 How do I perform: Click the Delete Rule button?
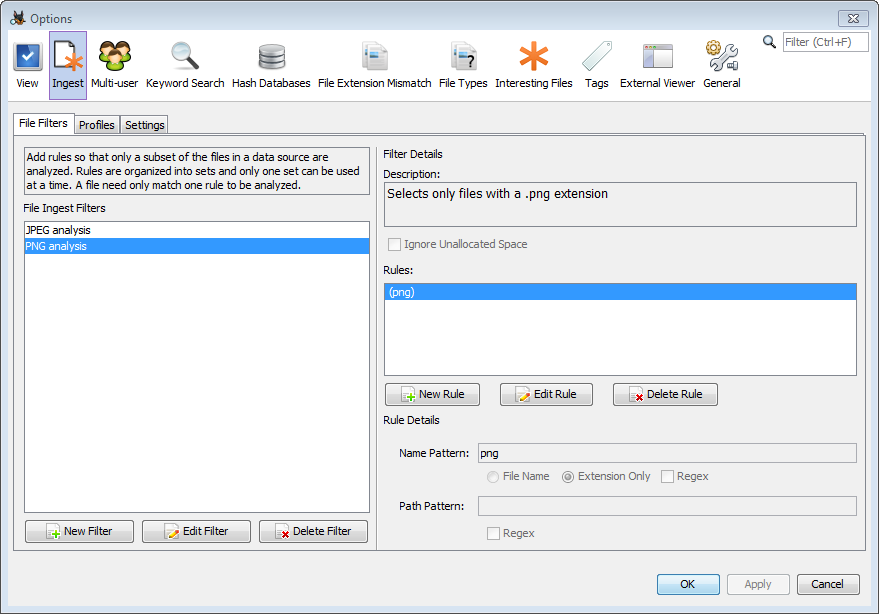tap(665, 394)
